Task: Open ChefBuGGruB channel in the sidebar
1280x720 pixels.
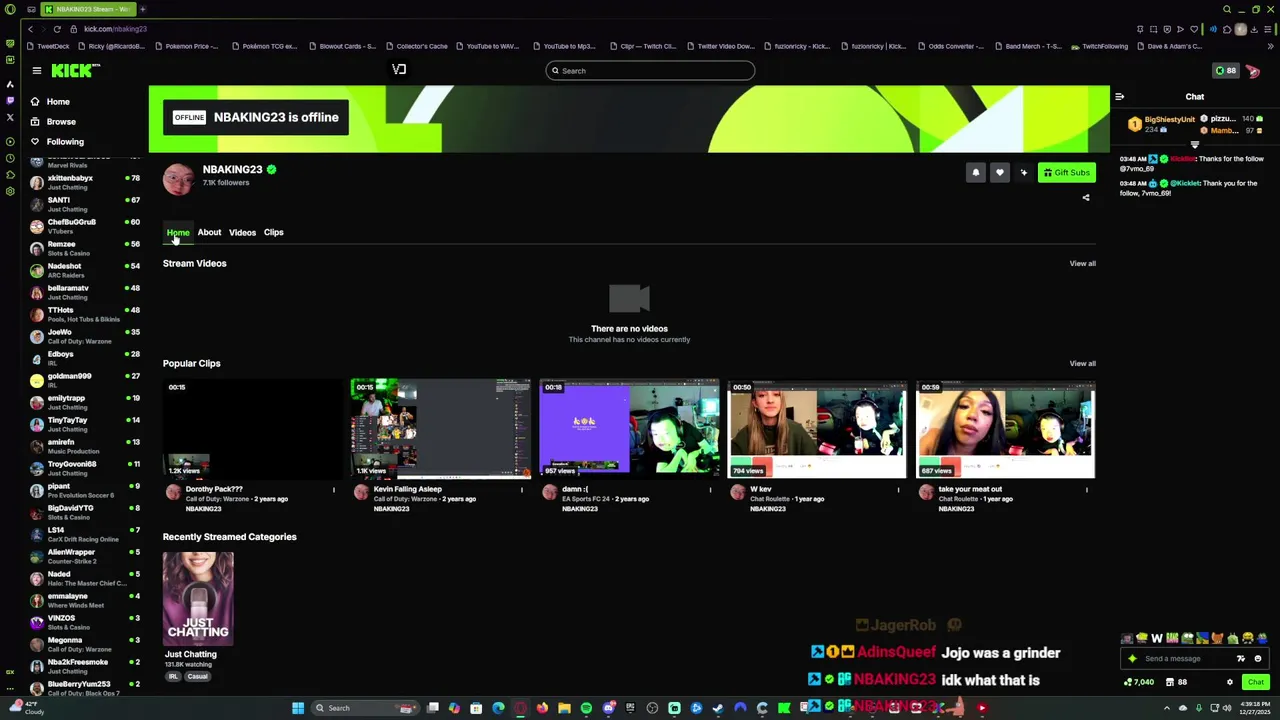Action: click(84, 226)
